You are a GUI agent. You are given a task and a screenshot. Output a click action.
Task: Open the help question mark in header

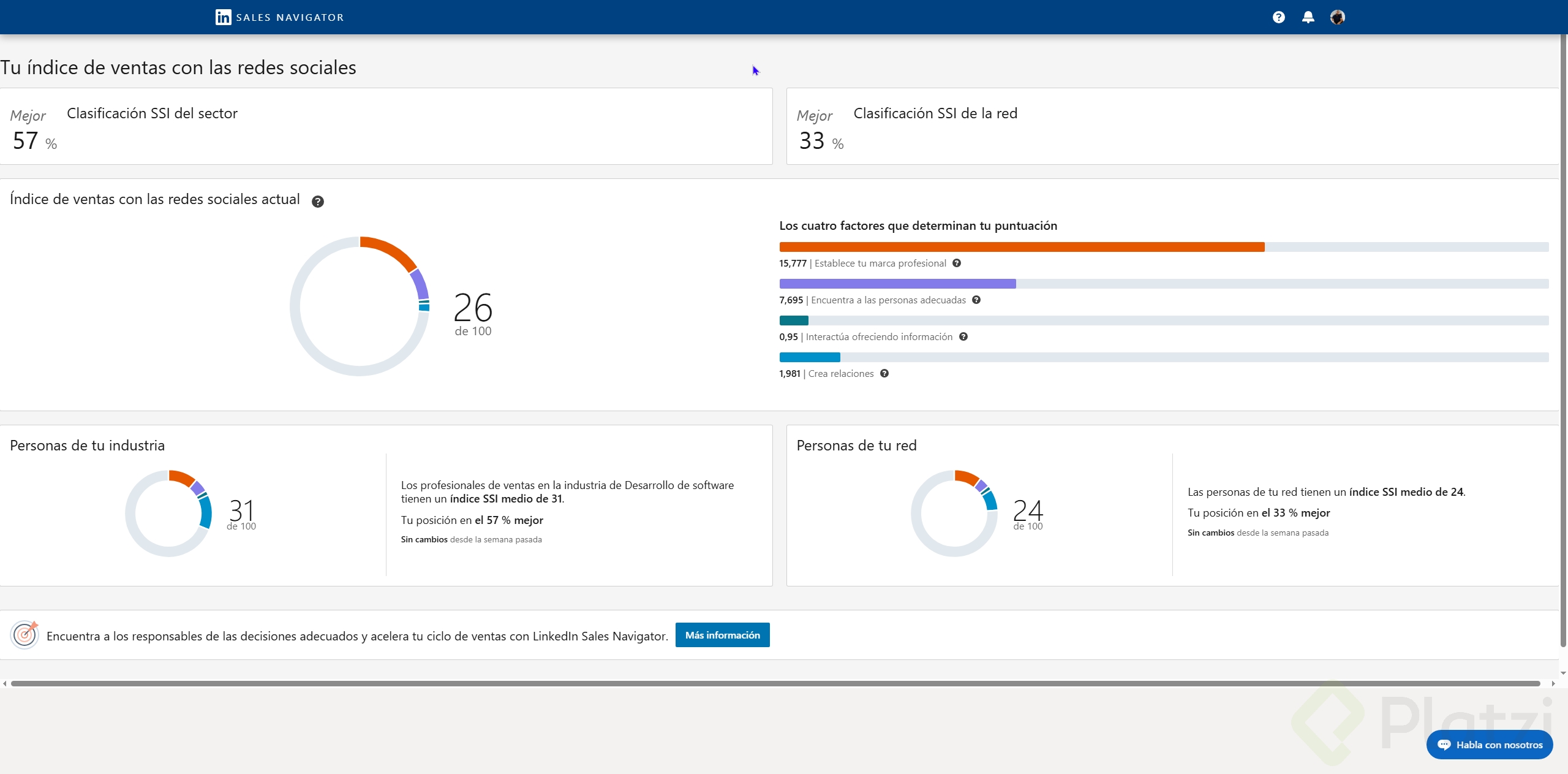(x=1278, y=17)
